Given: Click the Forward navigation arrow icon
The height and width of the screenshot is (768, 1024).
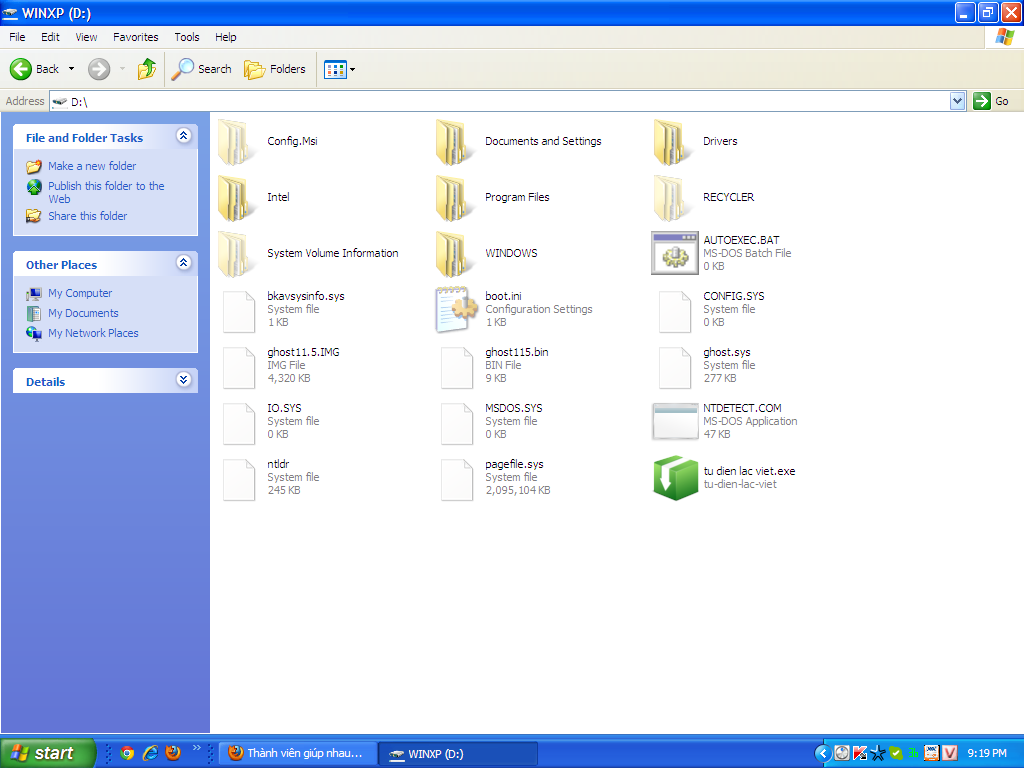Looking at the screenshot, I should (99, 69).
